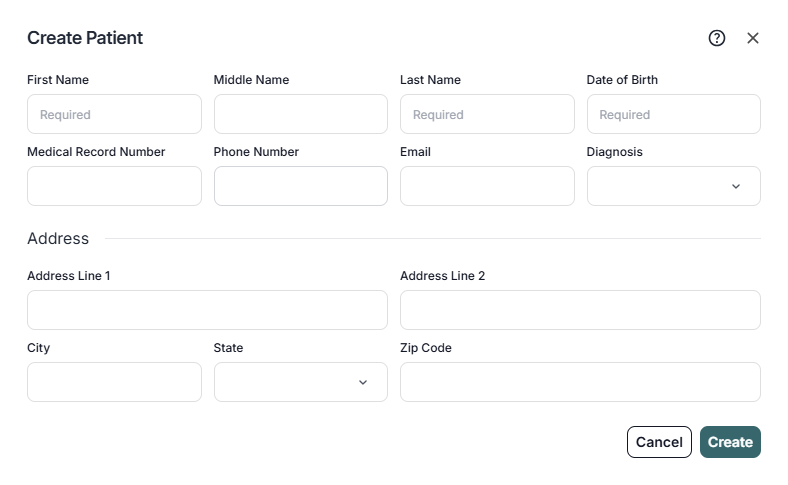Viewport: 788px width, 485px height.
Task: Select the City text field
Action: (x=114, y=382)
